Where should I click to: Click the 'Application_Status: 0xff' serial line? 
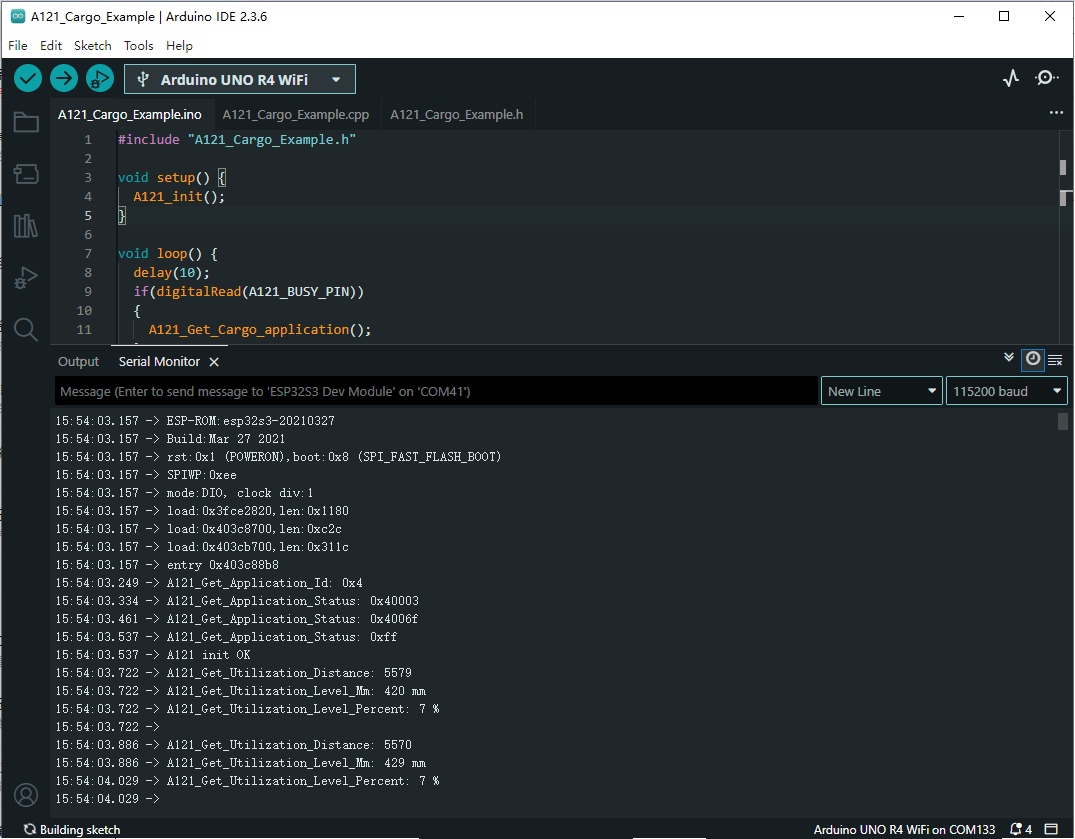[282, 637]
